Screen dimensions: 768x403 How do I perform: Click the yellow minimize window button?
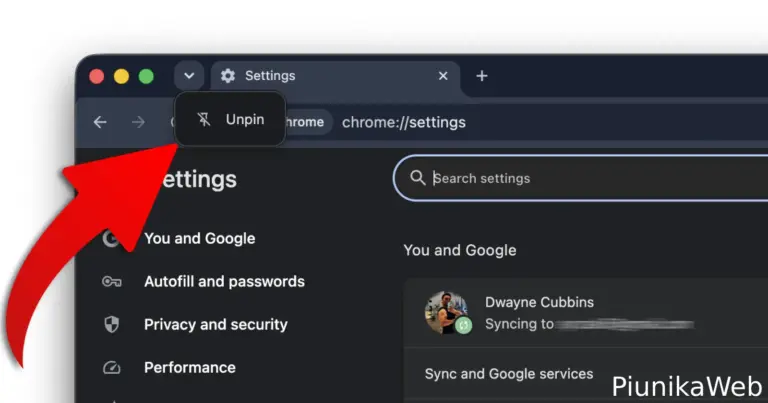pos(121,76)
